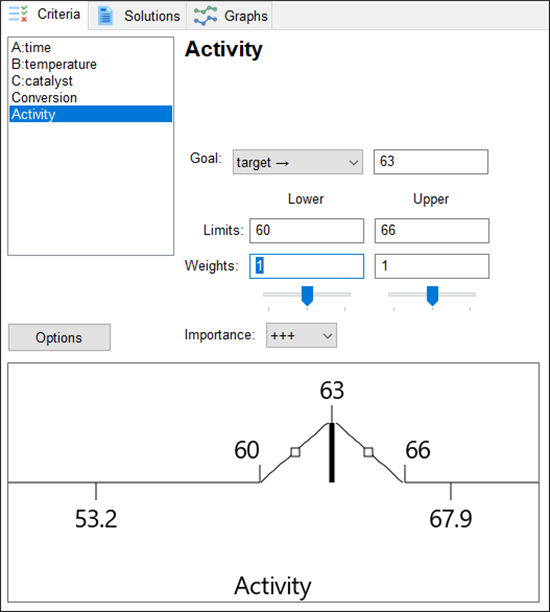Open the Goal dropdown showing target
The width and height of the screenshot is (550, 612).
point(298,162)
